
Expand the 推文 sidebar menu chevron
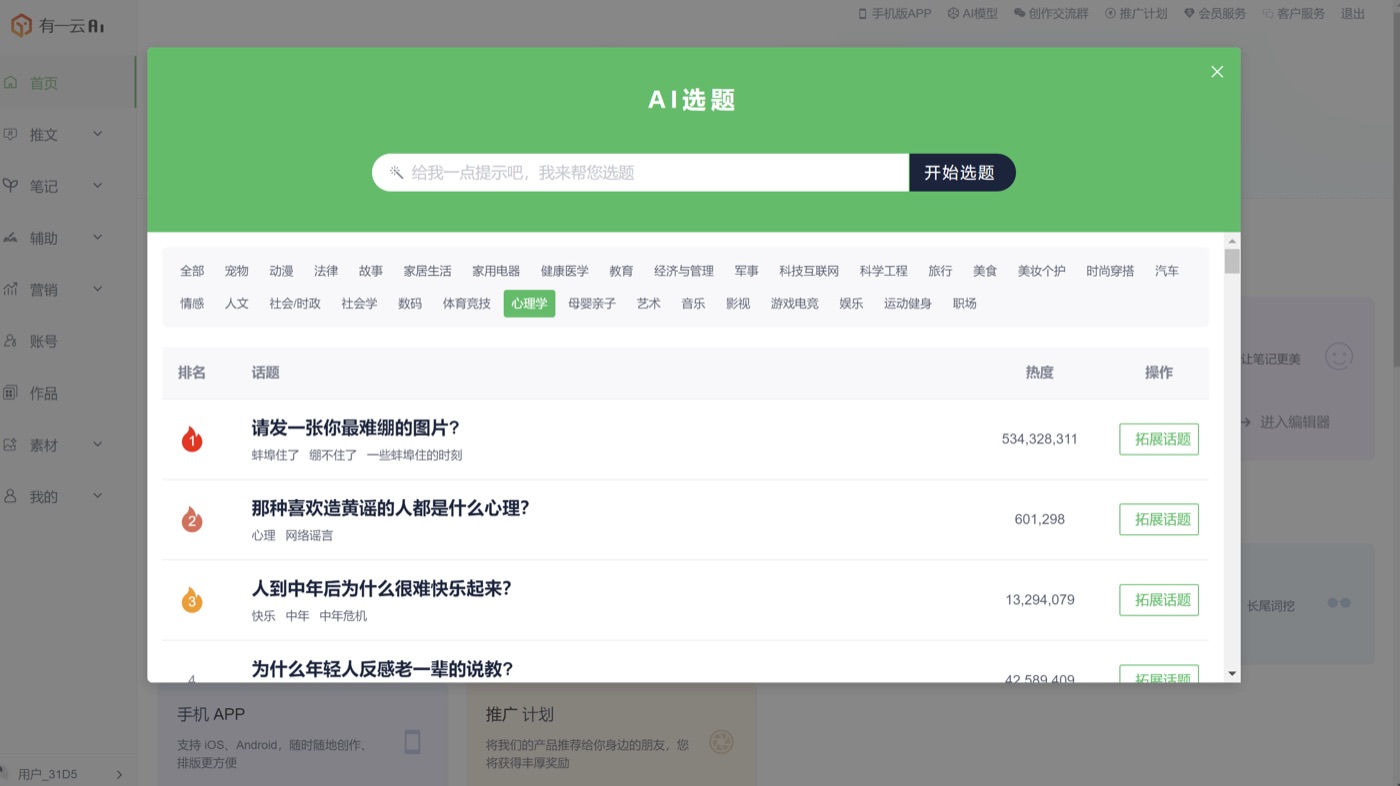tap(97, 134)
